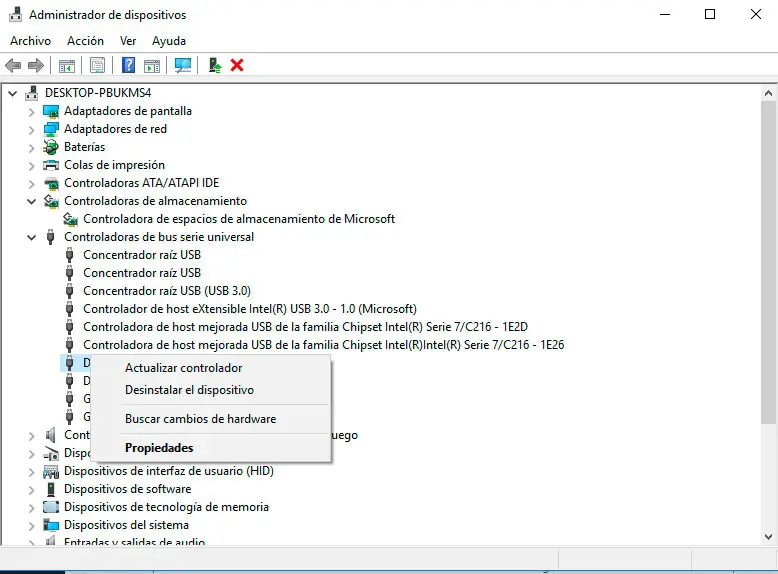Viewport: 778px width, 574px height.
Task: Expand Adaptadores de pantalla
Action: click(32, 112)
